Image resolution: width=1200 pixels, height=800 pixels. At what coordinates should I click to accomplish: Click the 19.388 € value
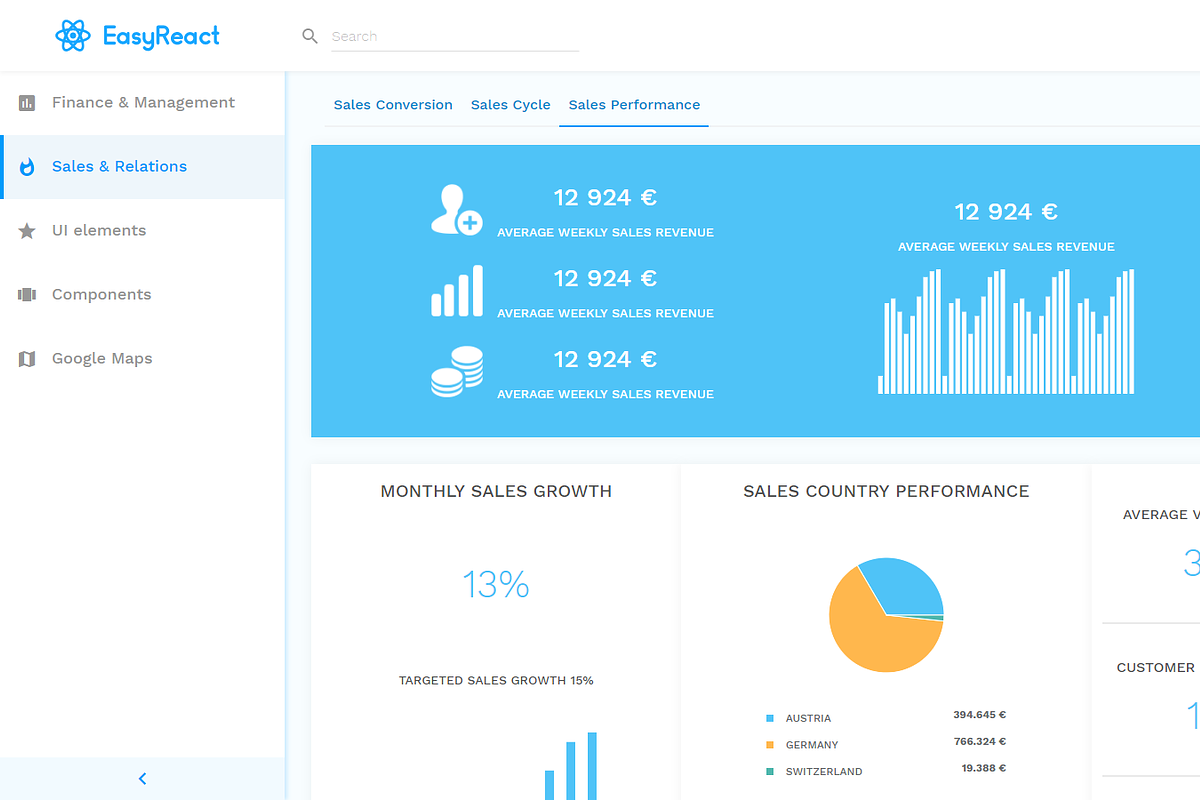(x=983, y=768)
